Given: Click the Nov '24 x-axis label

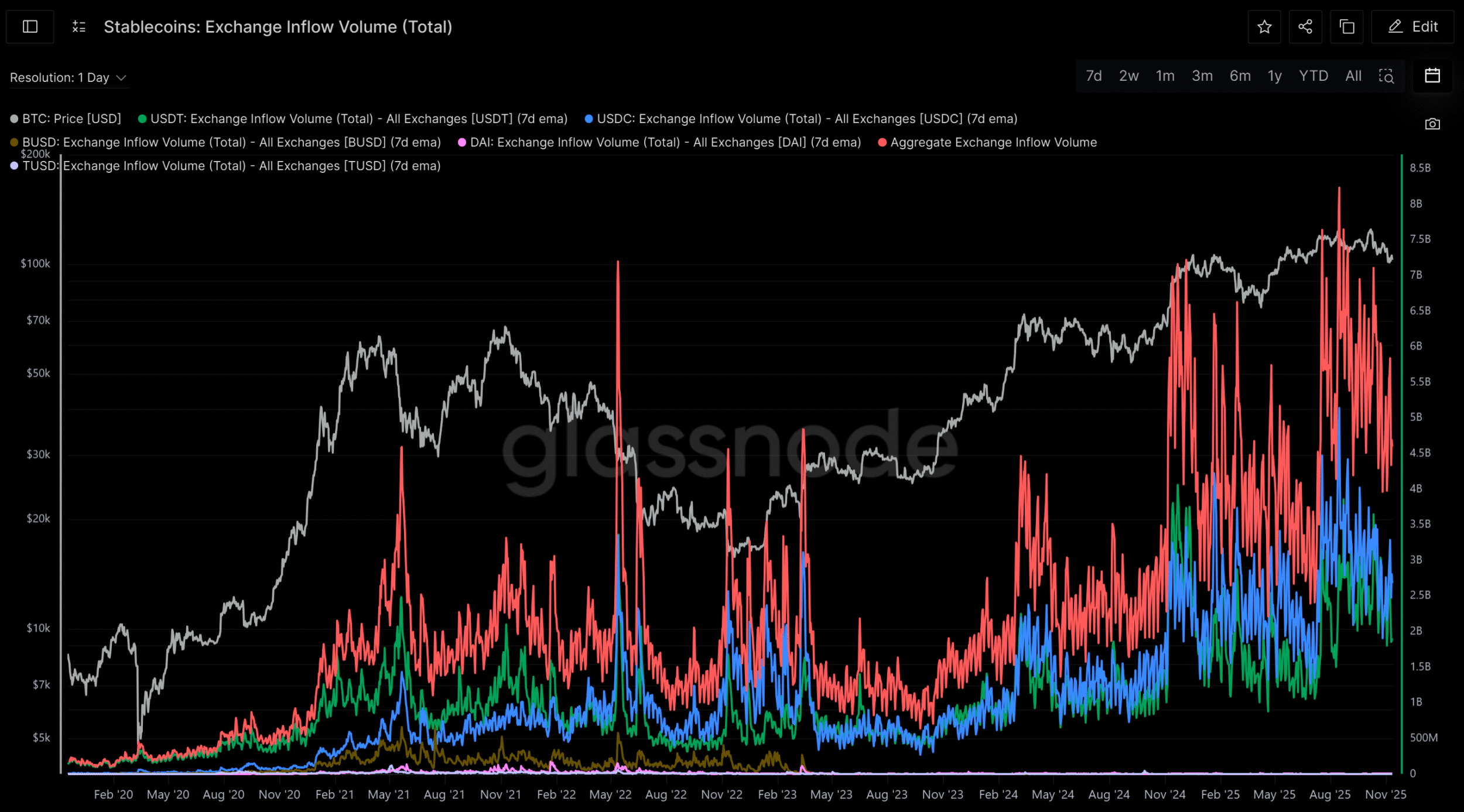Looking at the screenshot, I should pos(1165,794).
